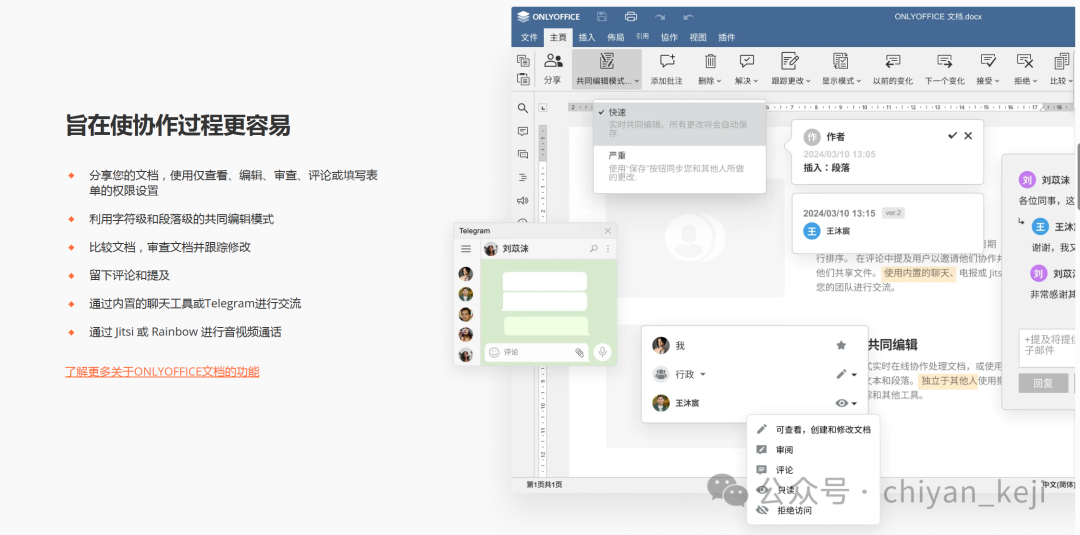Click the undo arrow icon
The width and height of the screenshot is (1080, 535).
click(688, 17)
